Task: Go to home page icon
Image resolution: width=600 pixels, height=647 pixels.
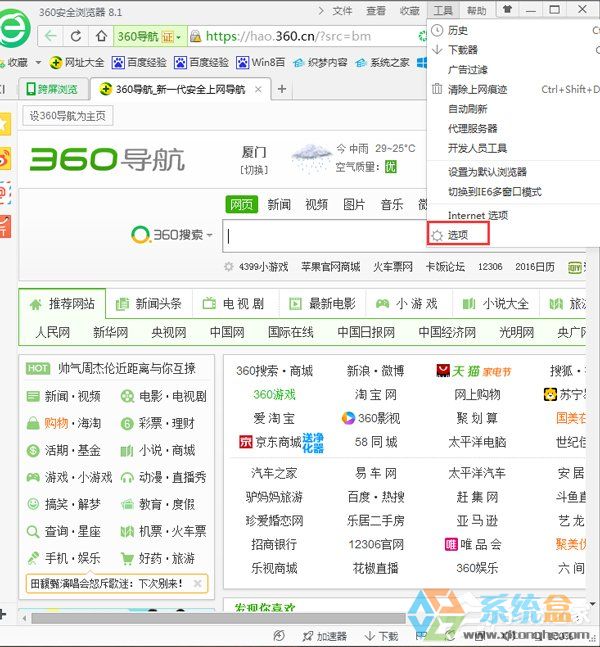Action: (x=101, y=36)
